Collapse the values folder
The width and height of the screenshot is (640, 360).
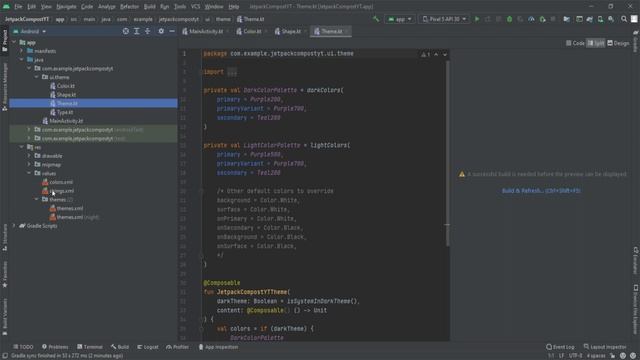pyautogui.click(x=29, y=173)
